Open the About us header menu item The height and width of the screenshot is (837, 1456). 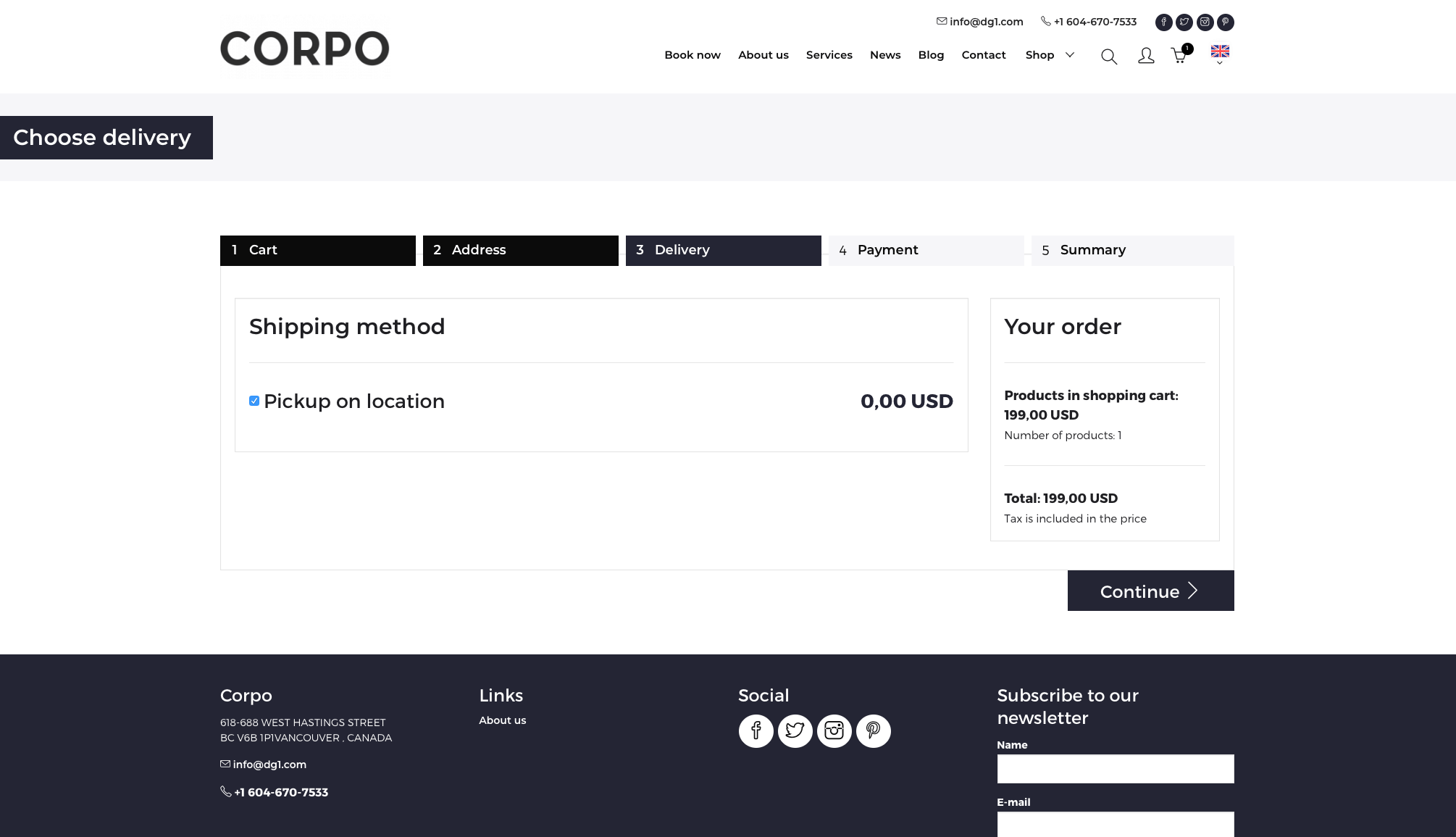pos(763,55)
